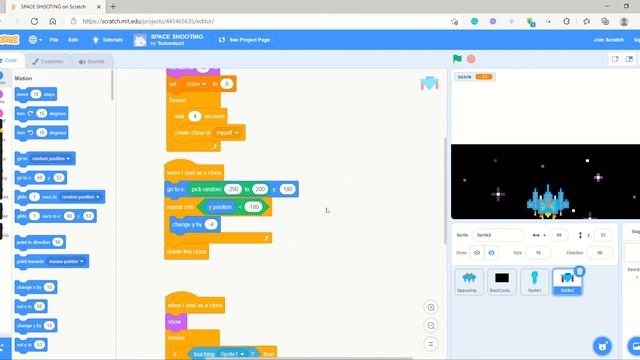The image size is (640, 360).
Task: Switch to large stage layout
Action: click(x=629, y=59)
